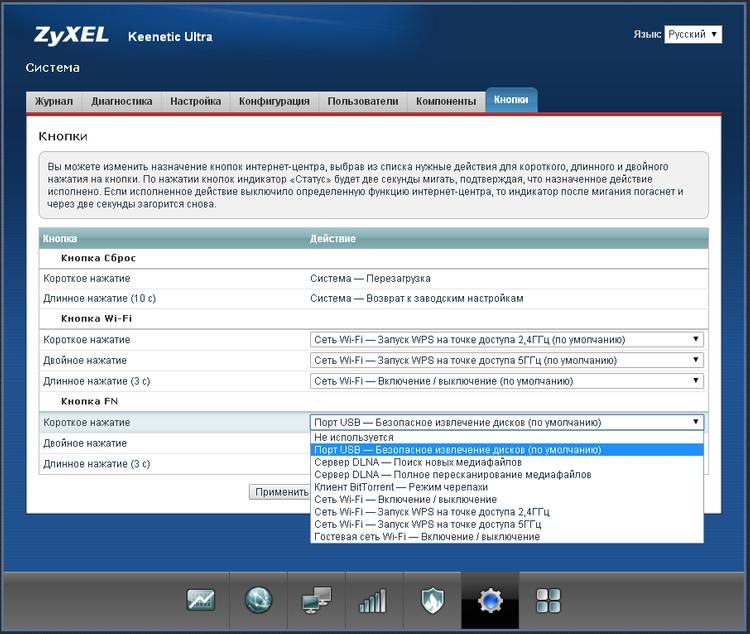This screenshot has height=634, width=750.
Task: Open the Internet globe icon
Action: 259,600
